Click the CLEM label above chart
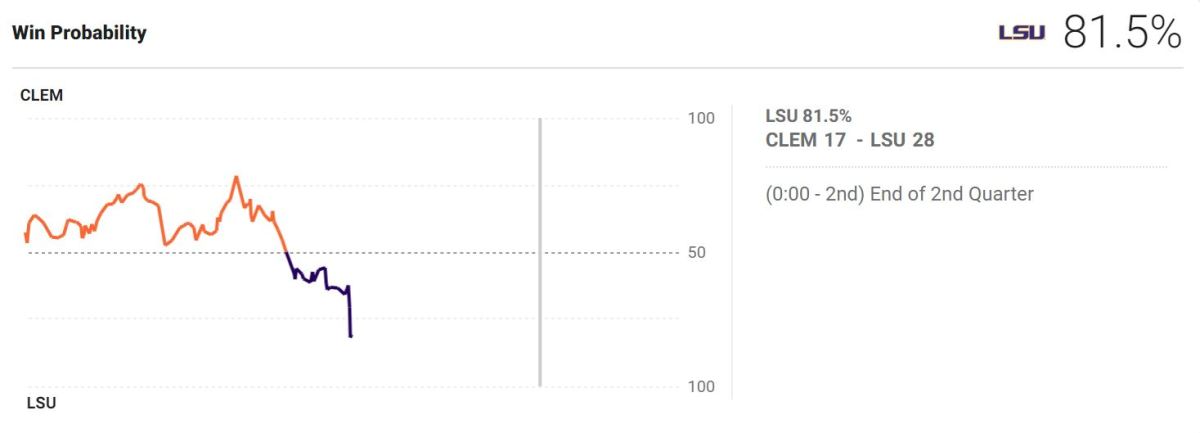This screenshot has width=1200, height=433. point(42,96)
